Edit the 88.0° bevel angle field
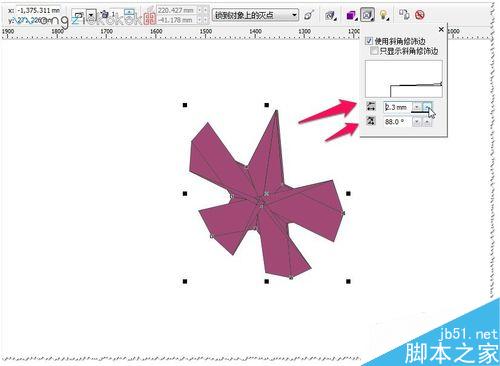Image resolution: width=500 pixels, height=366 pixels. point(397,122)
